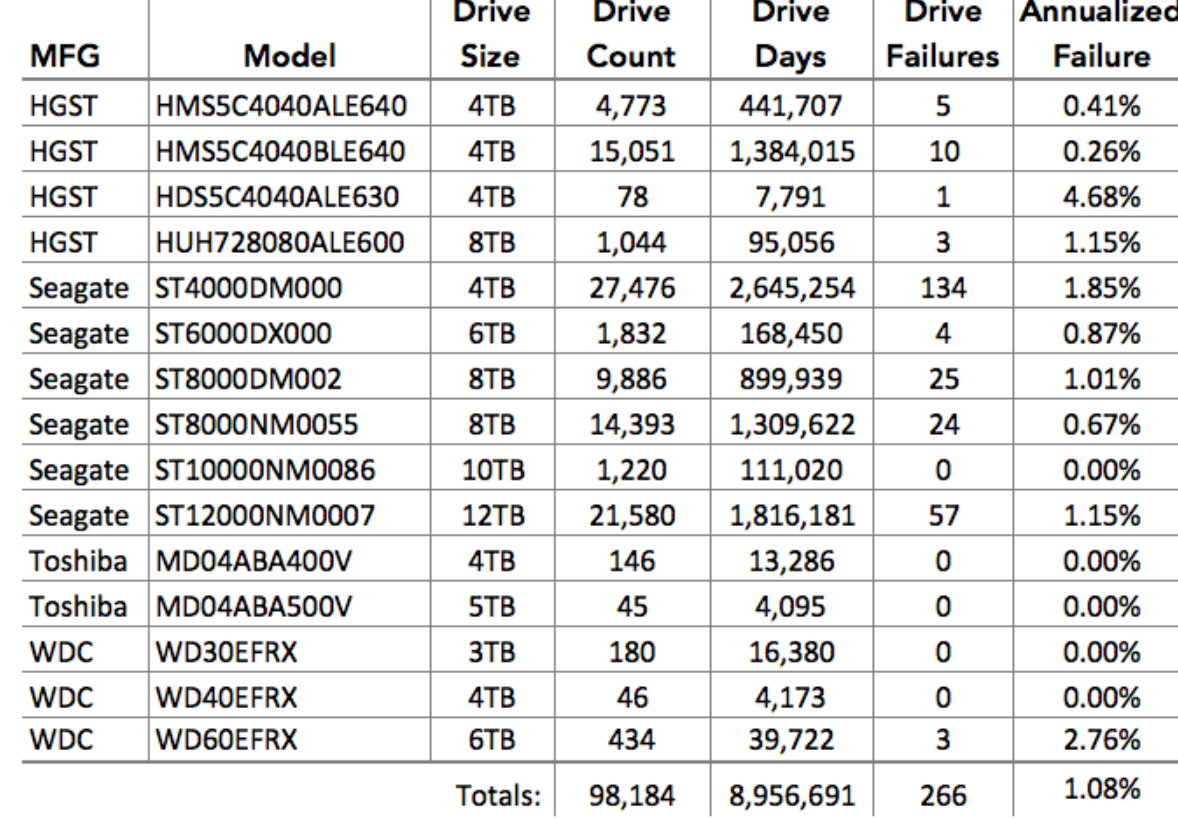
Task: Select model cell HMS5C4040ALE640
Action: tap(281, 106)
